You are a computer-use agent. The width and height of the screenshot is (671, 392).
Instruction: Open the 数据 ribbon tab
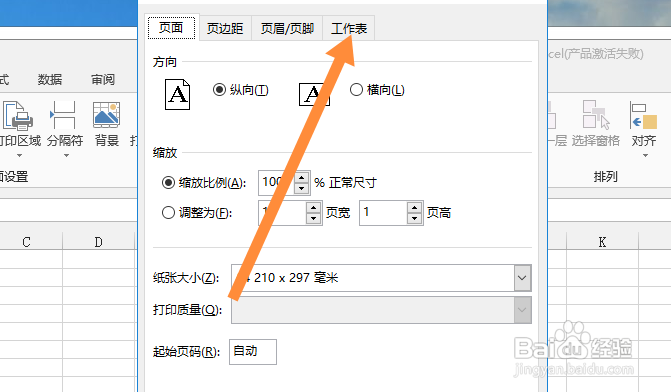click(x=50, y=80)
